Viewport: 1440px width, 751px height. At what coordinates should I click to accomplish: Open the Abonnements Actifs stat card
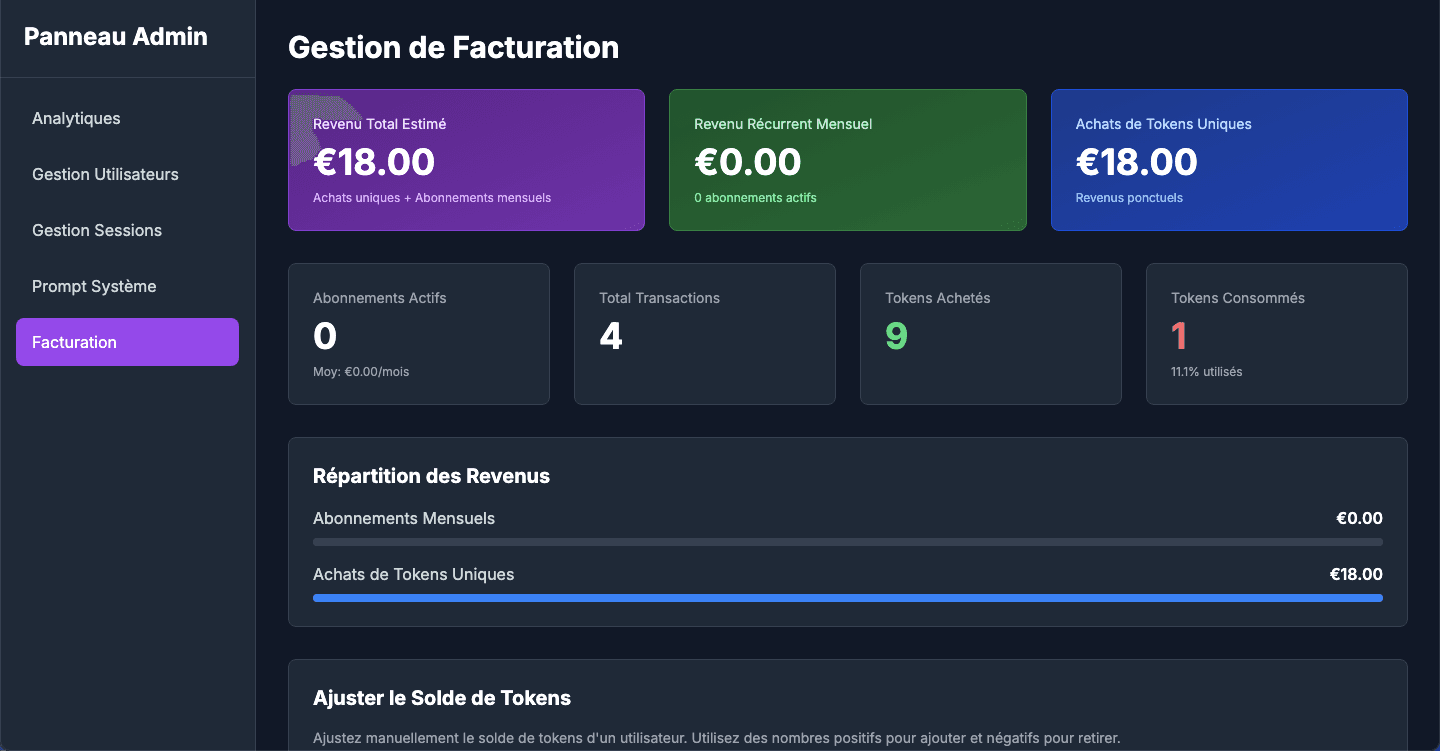coord(418,334)
